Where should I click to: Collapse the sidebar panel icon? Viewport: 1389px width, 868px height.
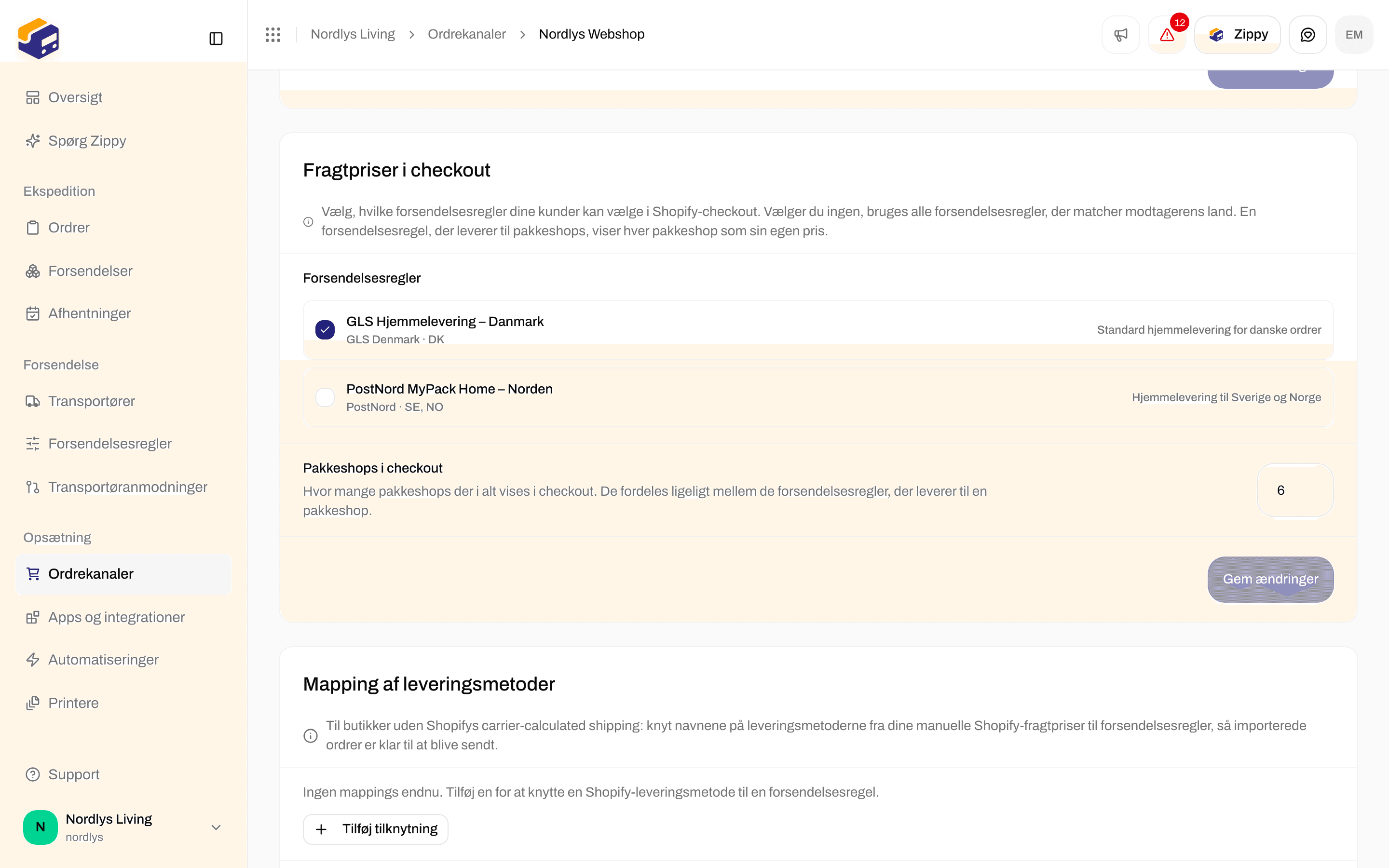[216, 39]
